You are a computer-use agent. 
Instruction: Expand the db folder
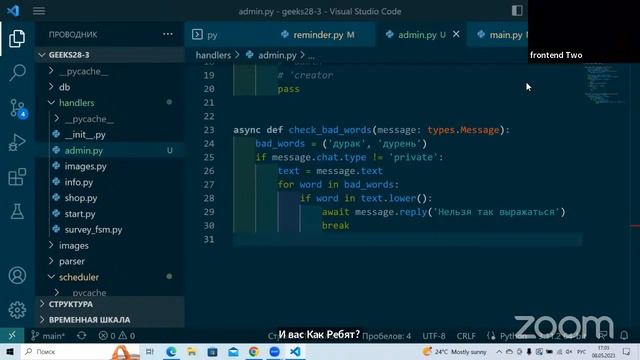[109, 87]
